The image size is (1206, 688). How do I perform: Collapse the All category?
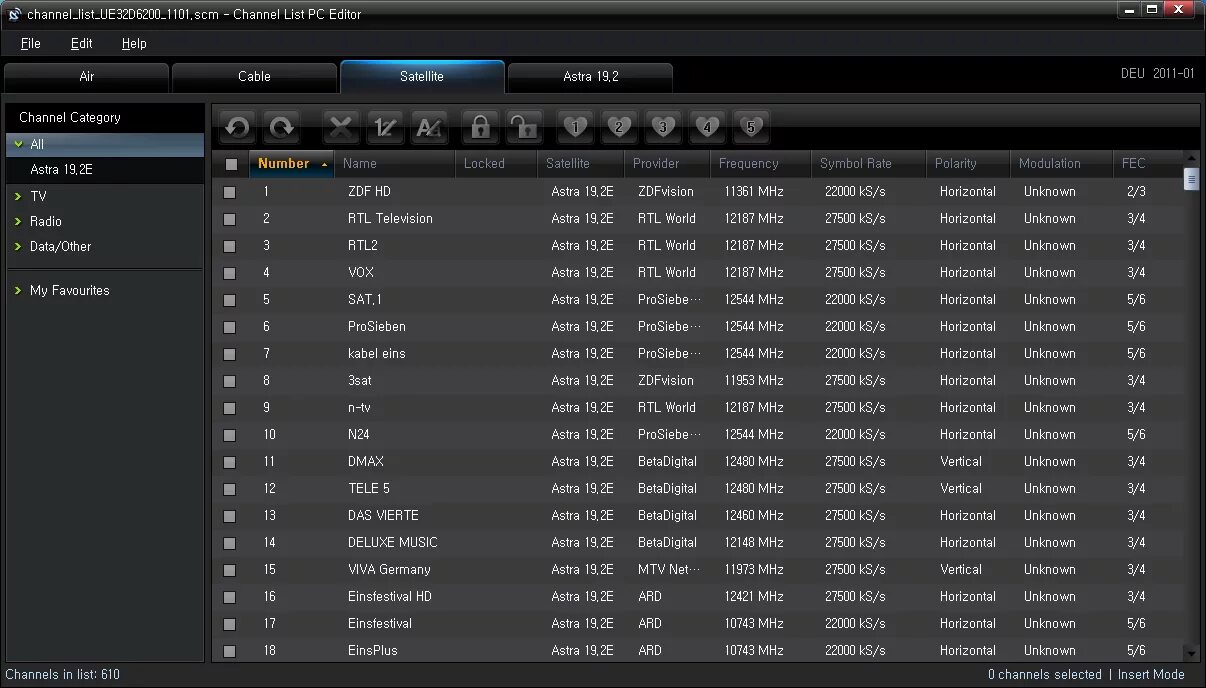coord(18,144)
